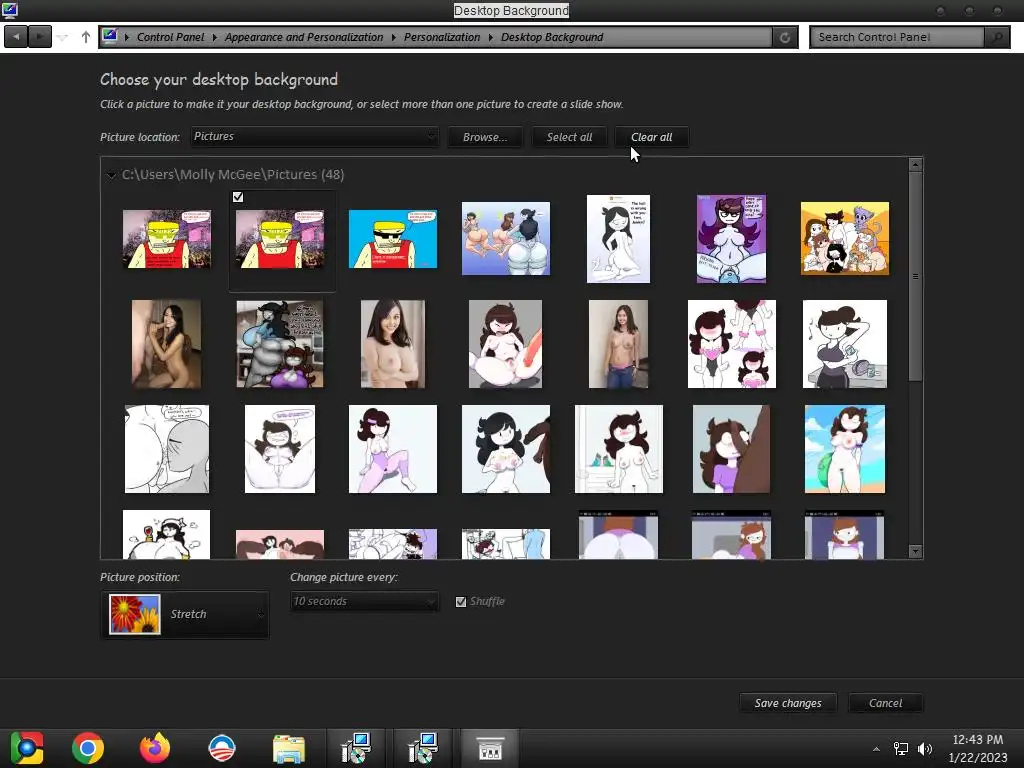Click the Cancel button
Screen dimensions: 1024x768
point(885,703)
